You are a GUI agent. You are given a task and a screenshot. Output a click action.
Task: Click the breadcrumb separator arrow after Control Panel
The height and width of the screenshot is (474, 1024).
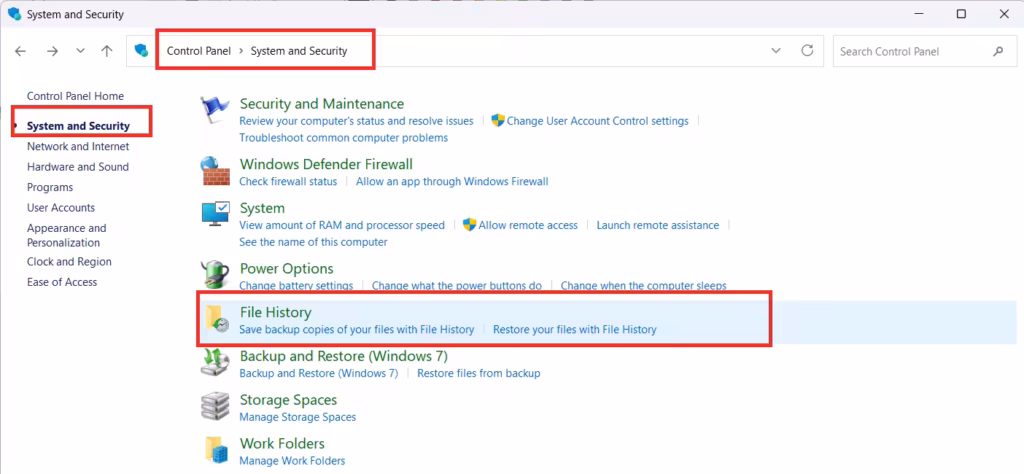pos(241,51)
